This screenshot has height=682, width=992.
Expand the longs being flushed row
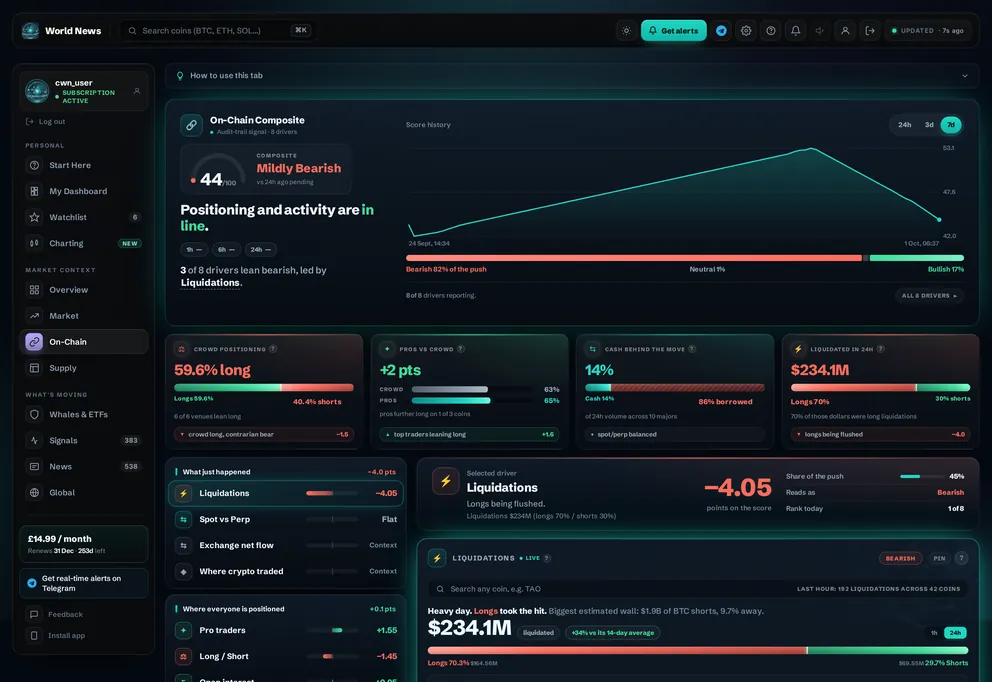(880, 434)
